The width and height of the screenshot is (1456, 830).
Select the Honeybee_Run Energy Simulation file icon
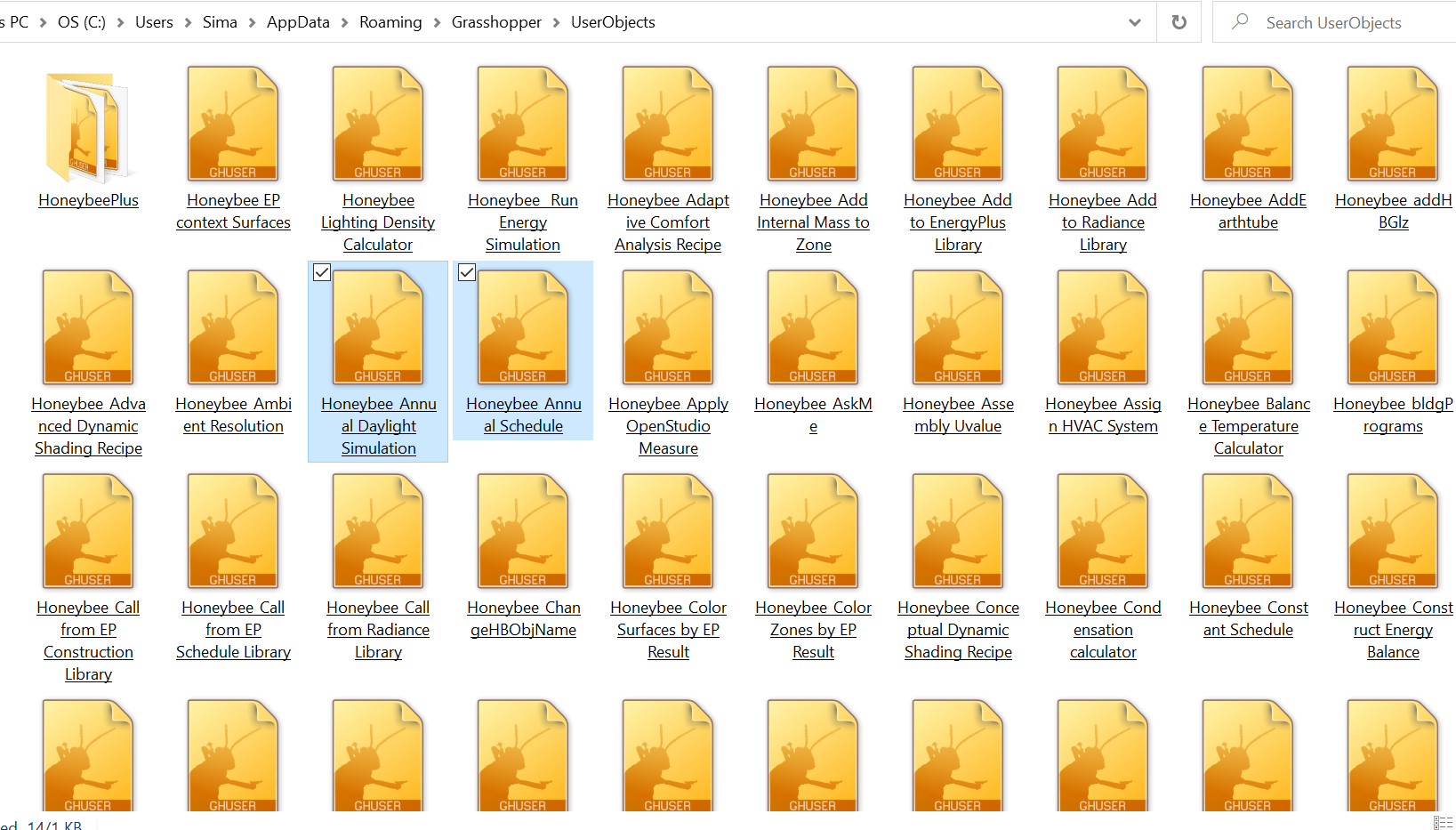[523, 124]
